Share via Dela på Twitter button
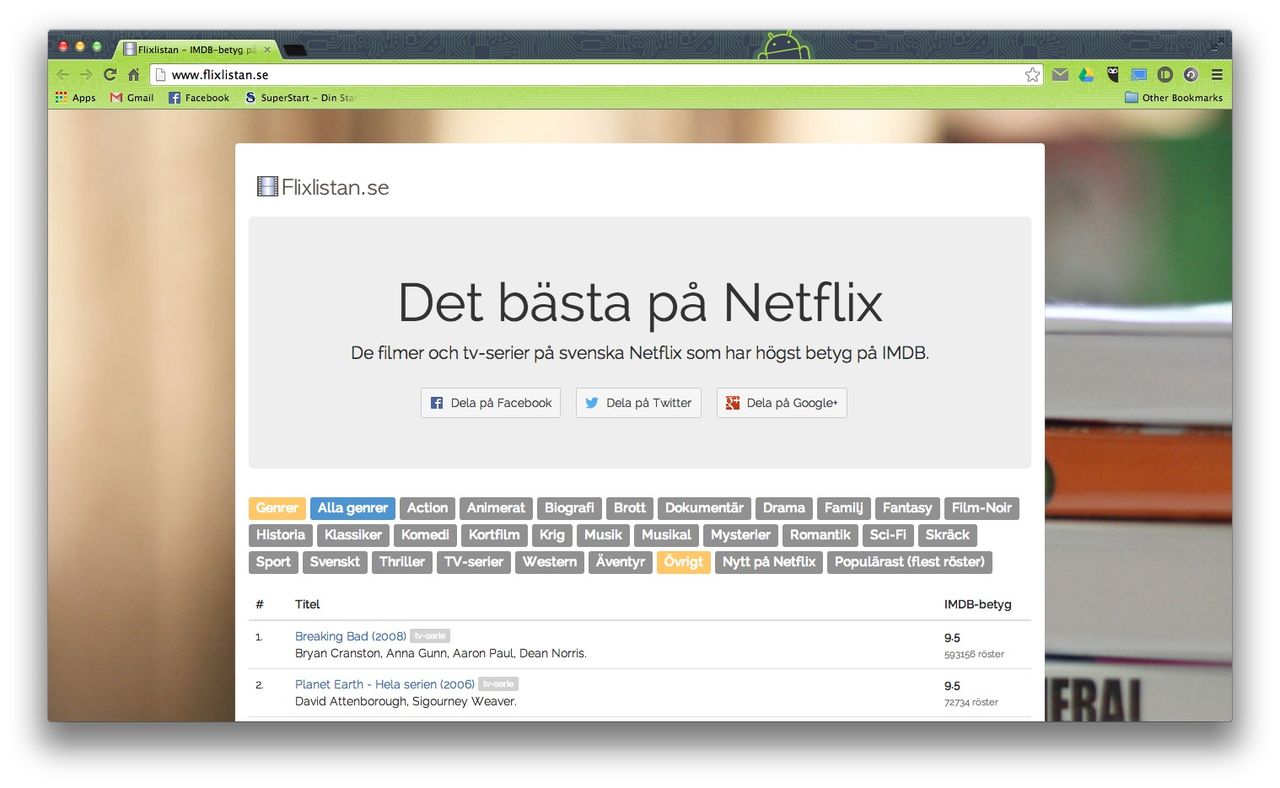Viewport: 1280px width, 788px height. 638,403
